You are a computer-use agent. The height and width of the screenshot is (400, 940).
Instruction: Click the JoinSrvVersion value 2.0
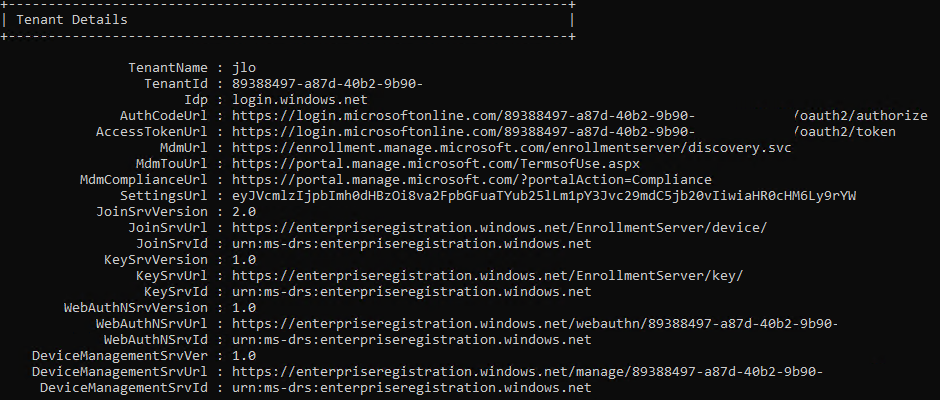(244, 212)
